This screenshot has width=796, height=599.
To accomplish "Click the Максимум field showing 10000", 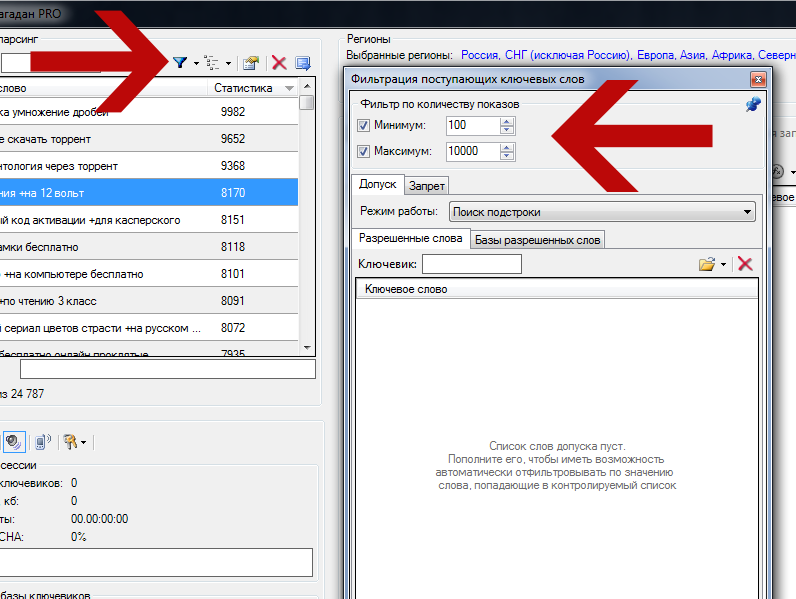I will point(473,151).
